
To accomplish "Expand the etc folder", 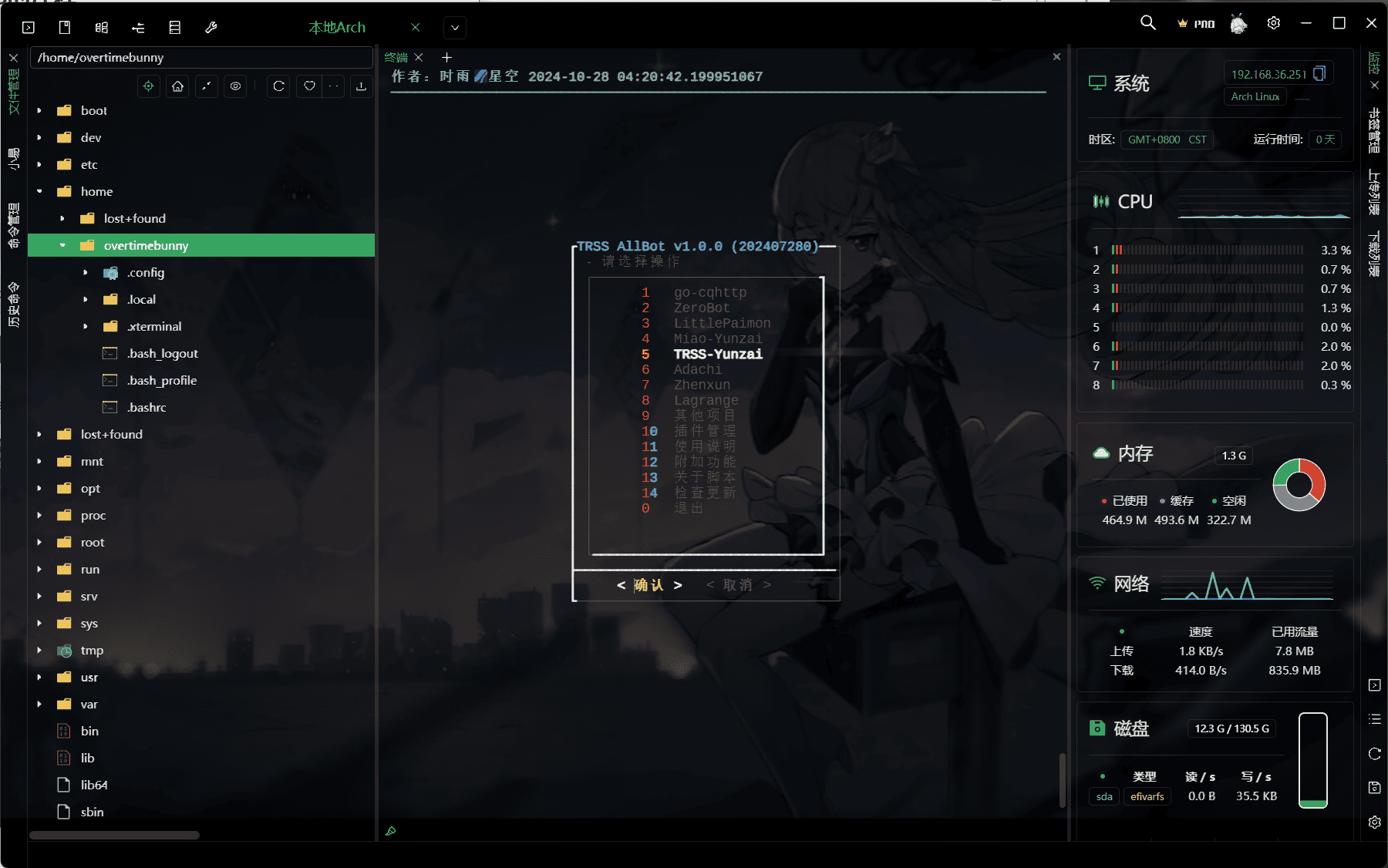I will click(x=39, y=165).
